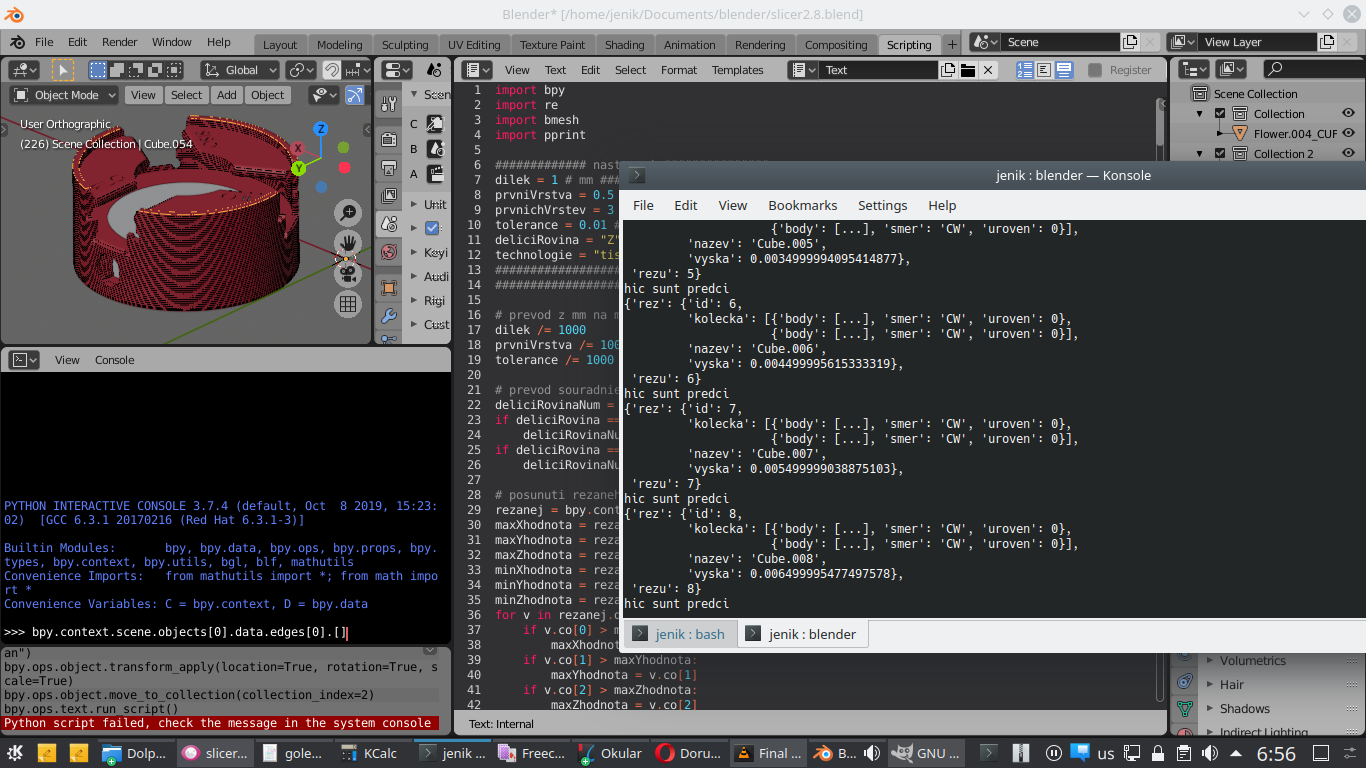Open the Modifiers properties tab (wrench icon)
Image resolution: width=1366 pixels, height=768 pixels.
click(x=389, y=317)
